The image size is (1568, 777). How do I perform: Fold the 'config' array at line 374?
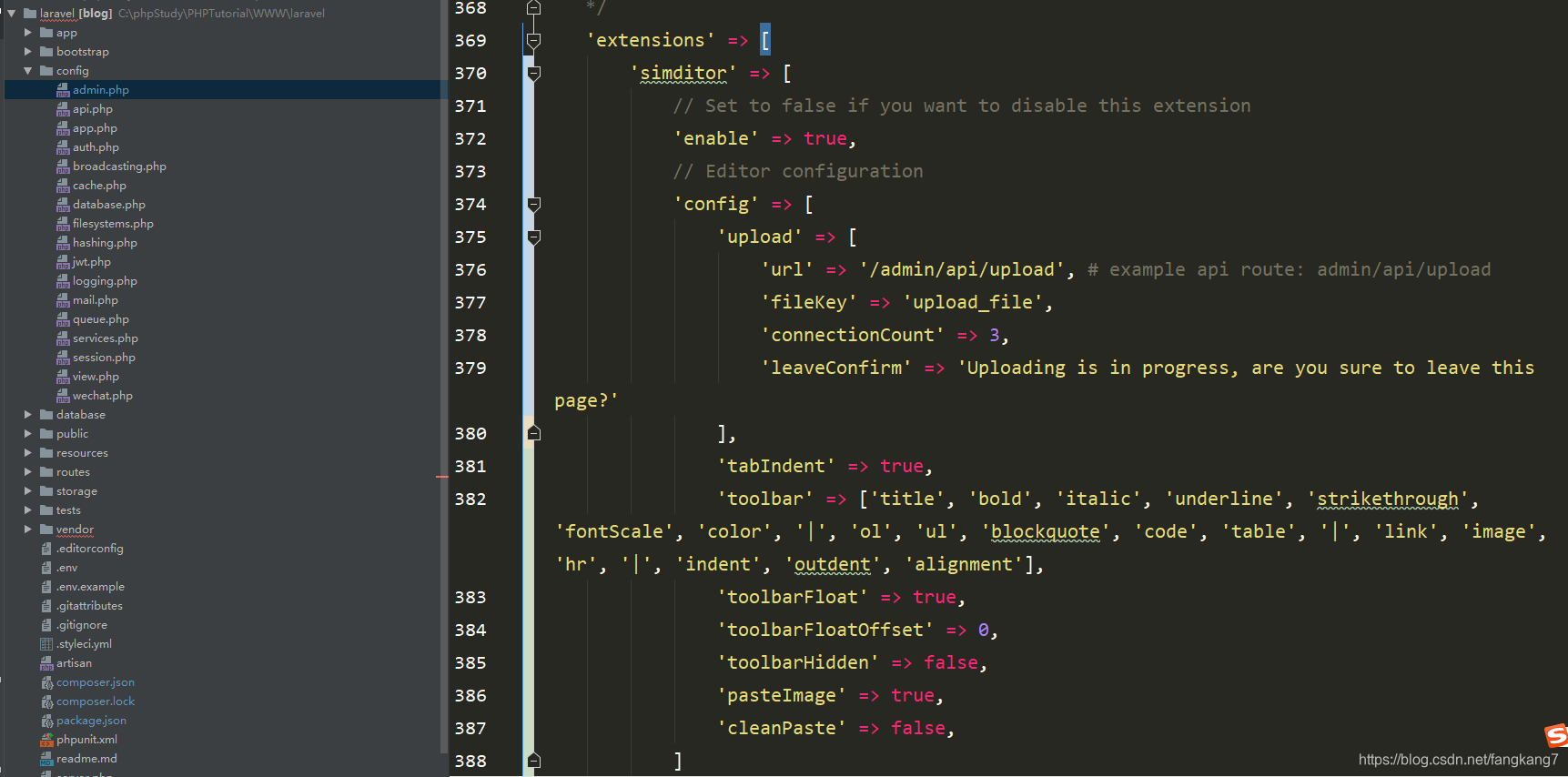[x=534, y=204]
